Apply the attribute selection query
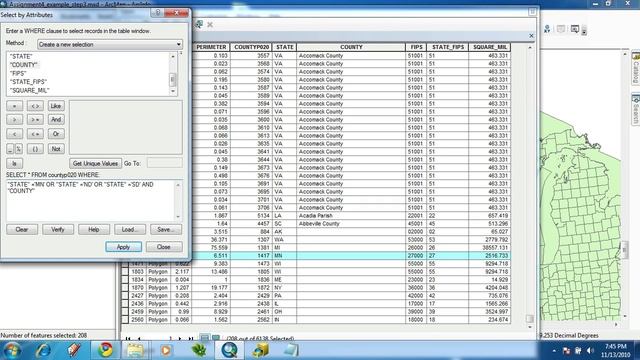This screenshot has height=360, width=640. point(123,247)
